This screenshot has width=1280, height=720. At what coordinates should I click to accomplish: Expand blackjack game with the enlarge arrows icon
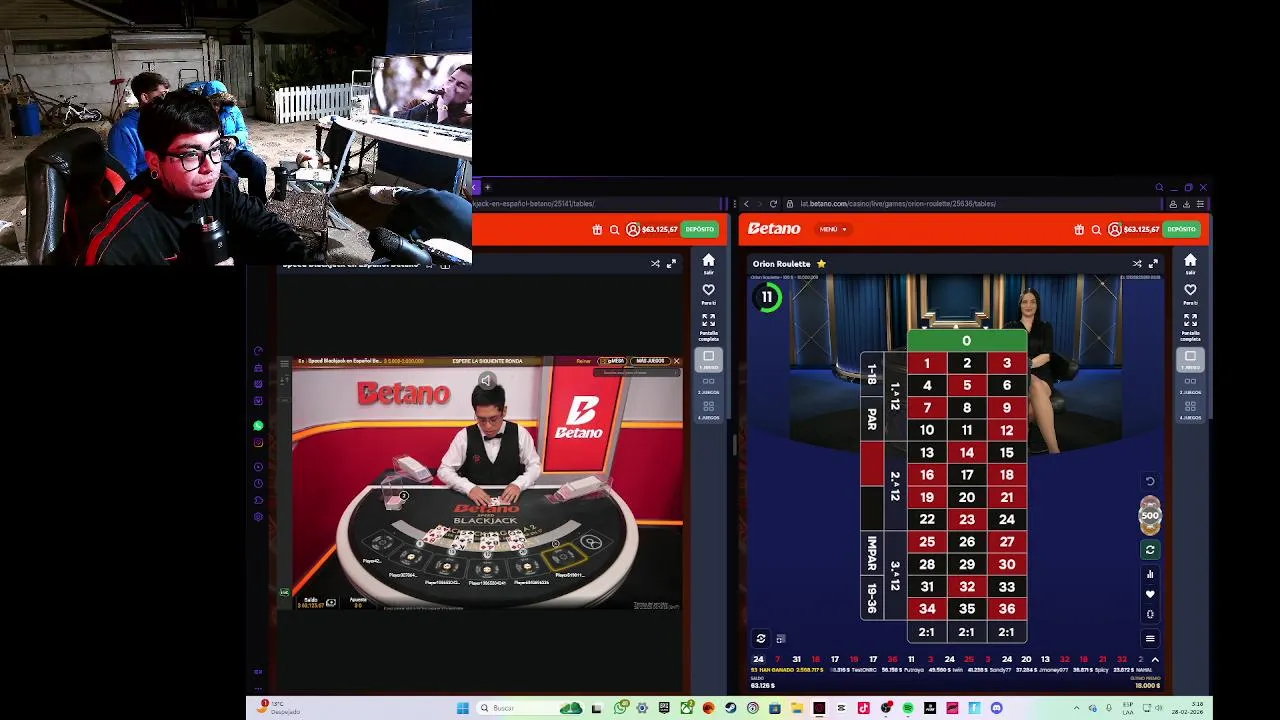tap(671, 264)
